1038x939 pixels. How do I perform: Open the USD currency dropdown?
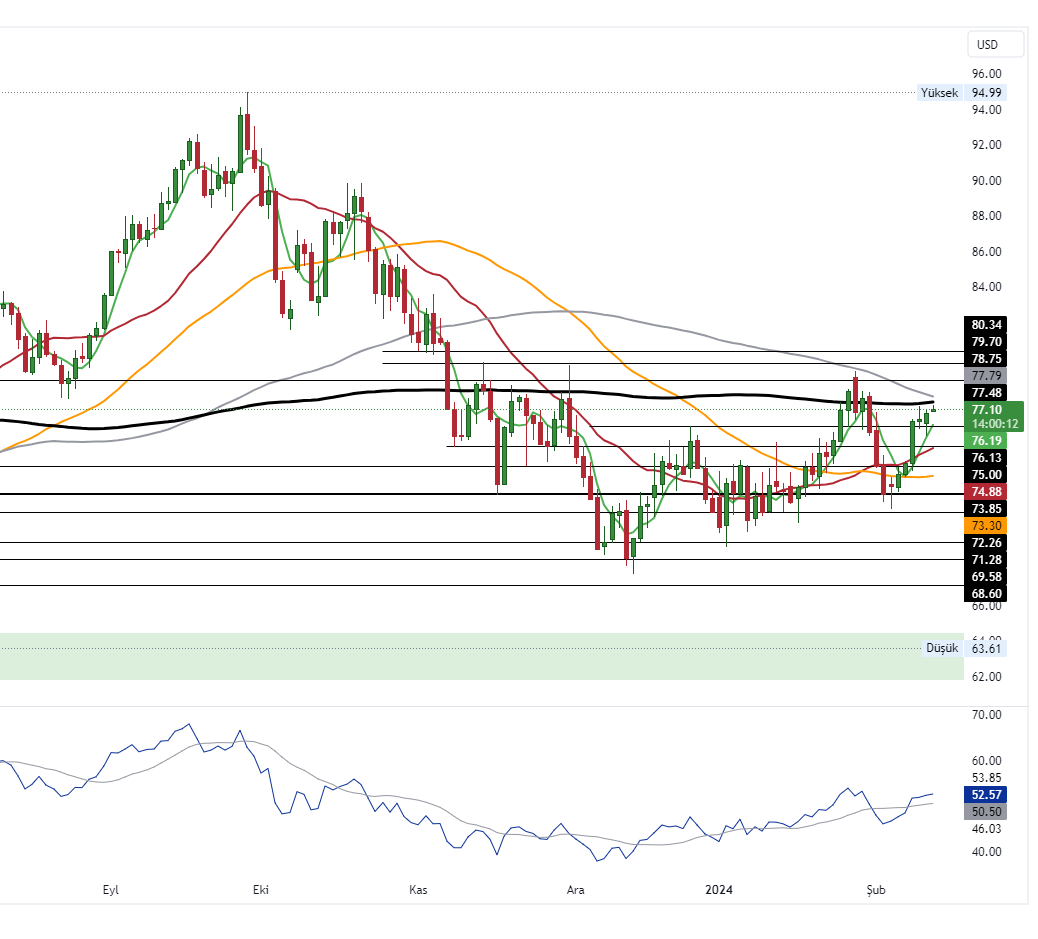995,44
